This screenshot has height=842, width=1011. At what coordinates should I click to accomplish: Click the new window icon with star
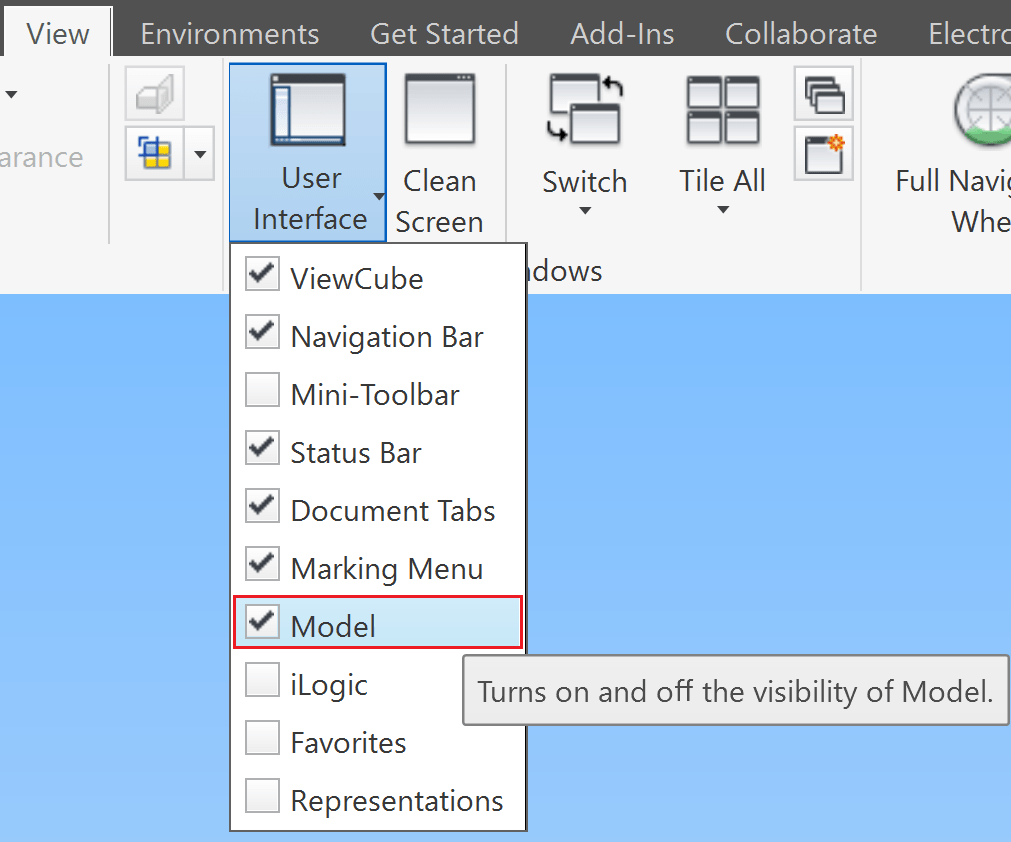[x=824, y=153]
